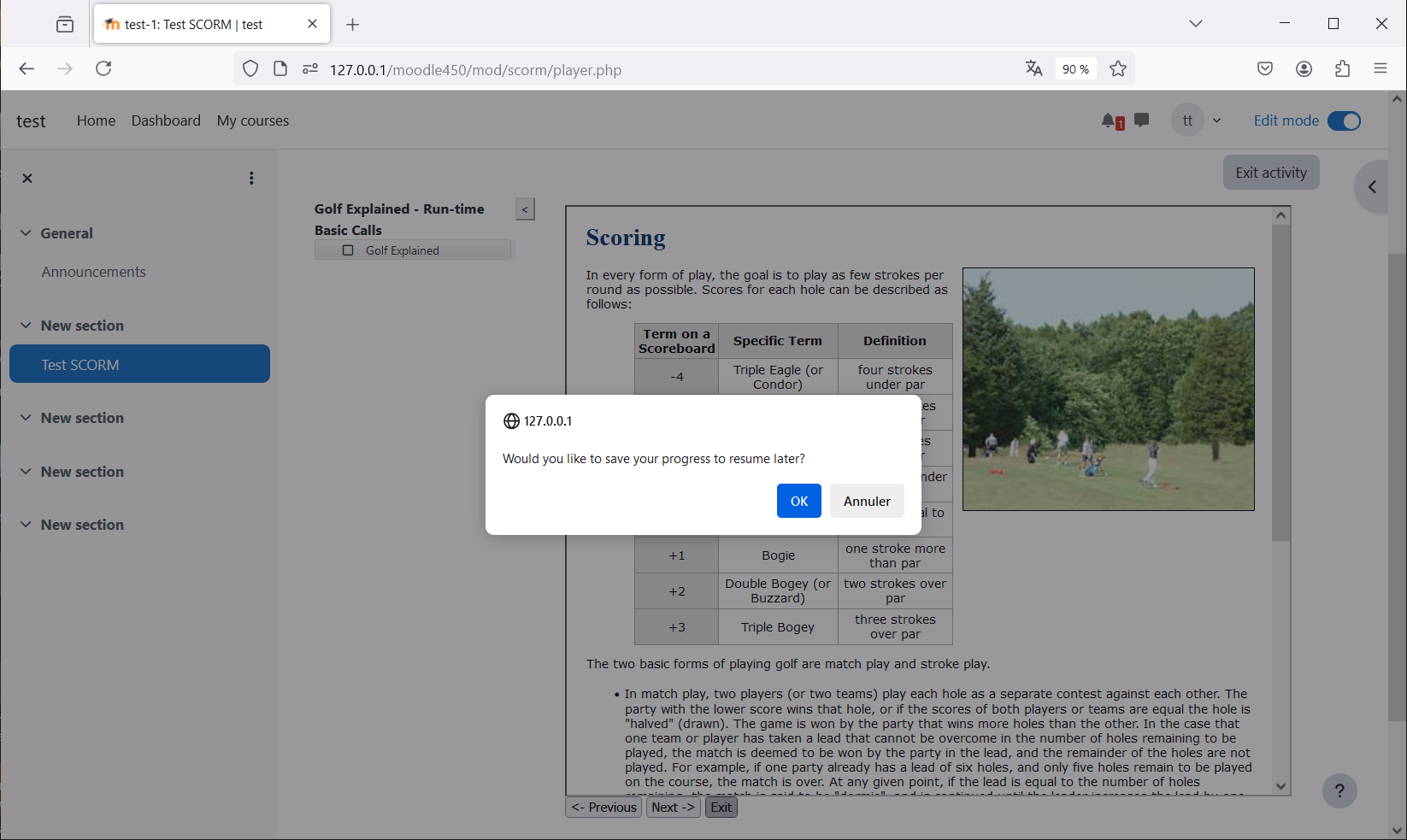Open course index three-dot options menu

[251, 178]
